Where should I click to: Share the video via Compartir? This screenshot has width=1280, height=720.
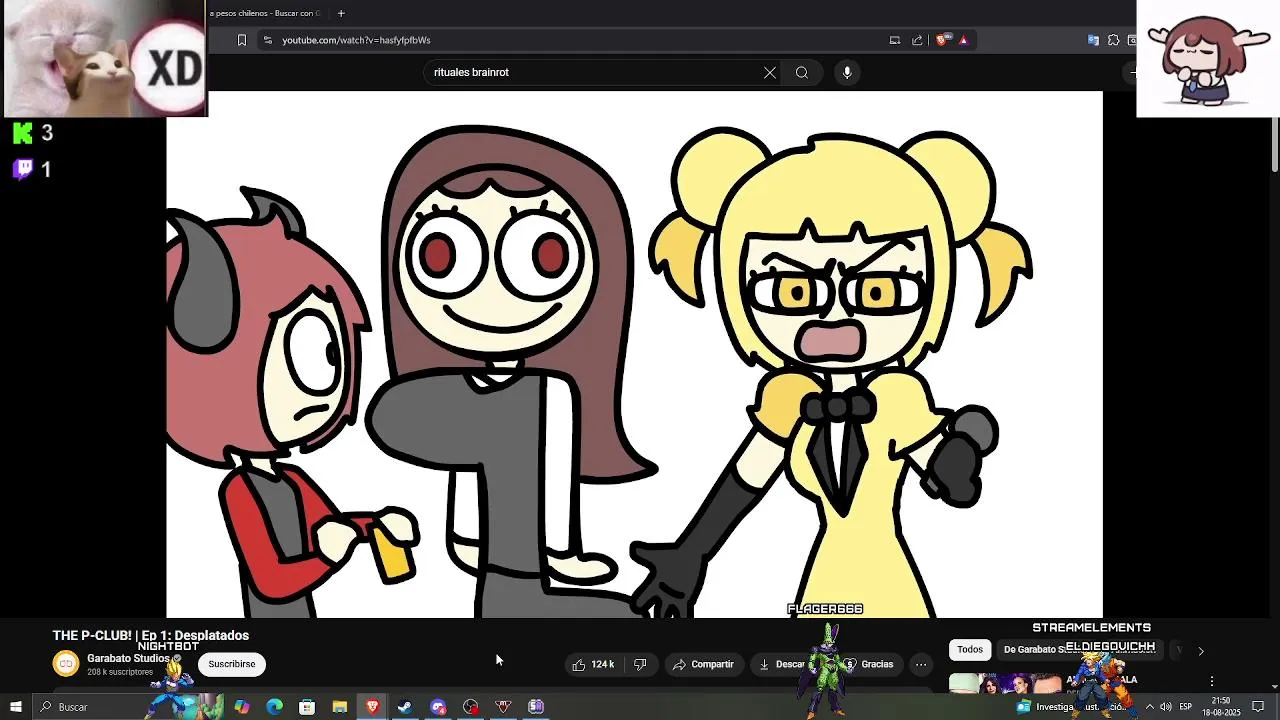tap(703, 664)
